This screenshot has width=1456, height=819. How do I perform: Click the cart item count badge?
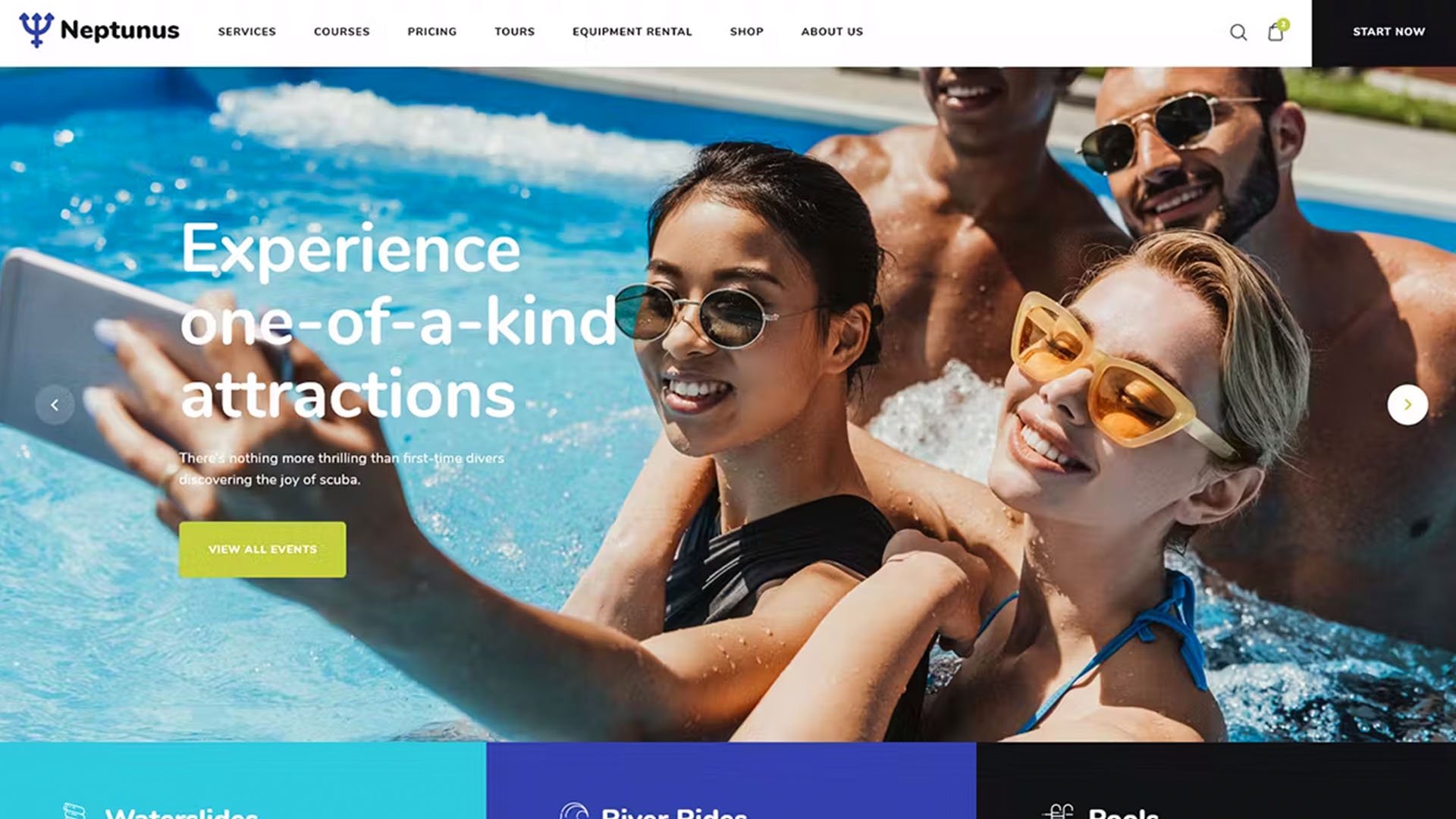coord(1283,24)
